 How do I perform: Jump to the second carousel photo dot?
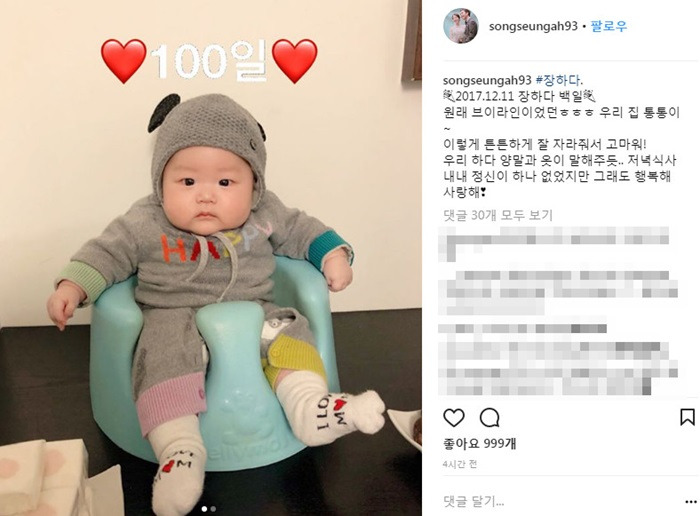coord(213,508)
